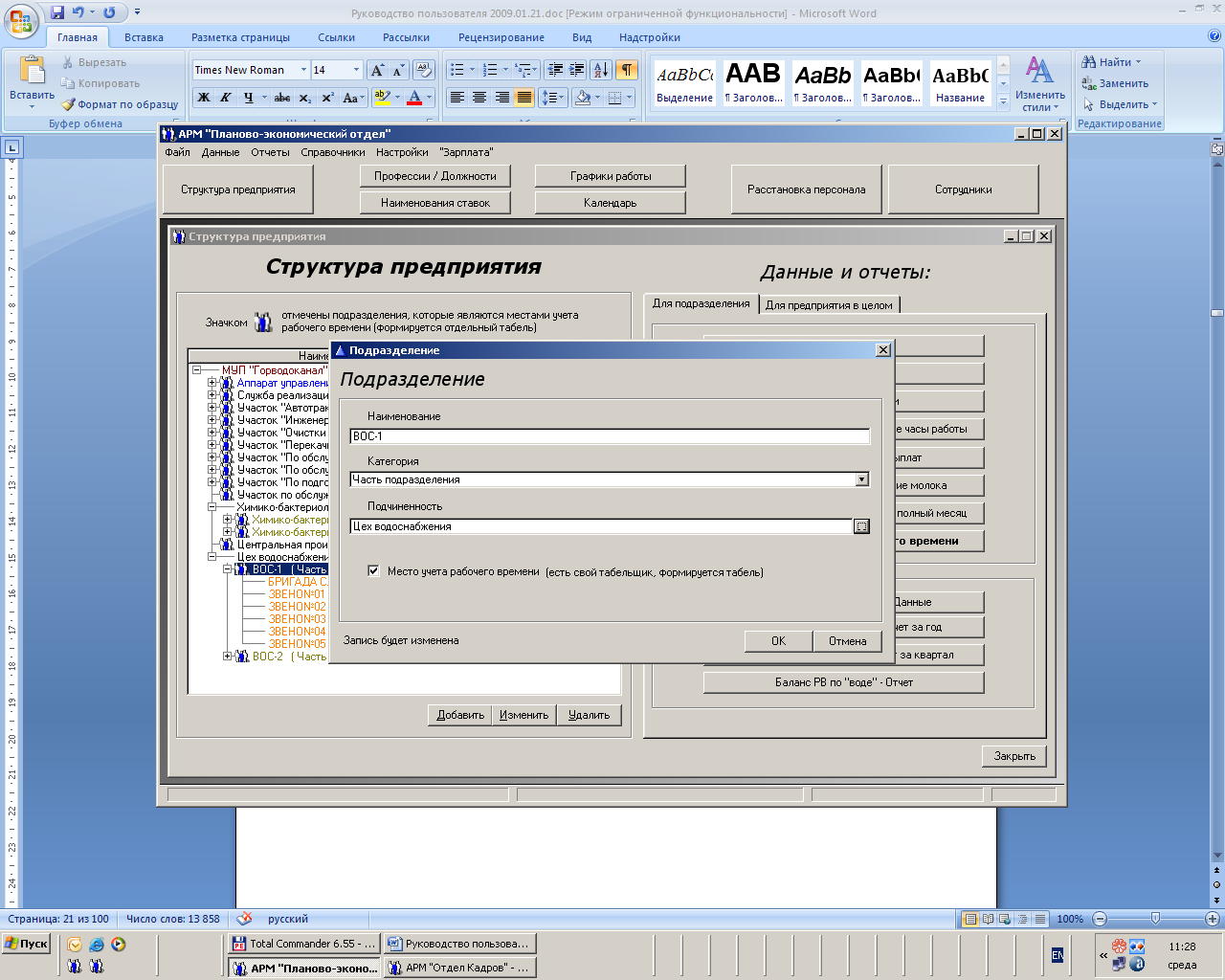
Task: Open the Отчеты menu in АРМ window
Action: point(270,152)
